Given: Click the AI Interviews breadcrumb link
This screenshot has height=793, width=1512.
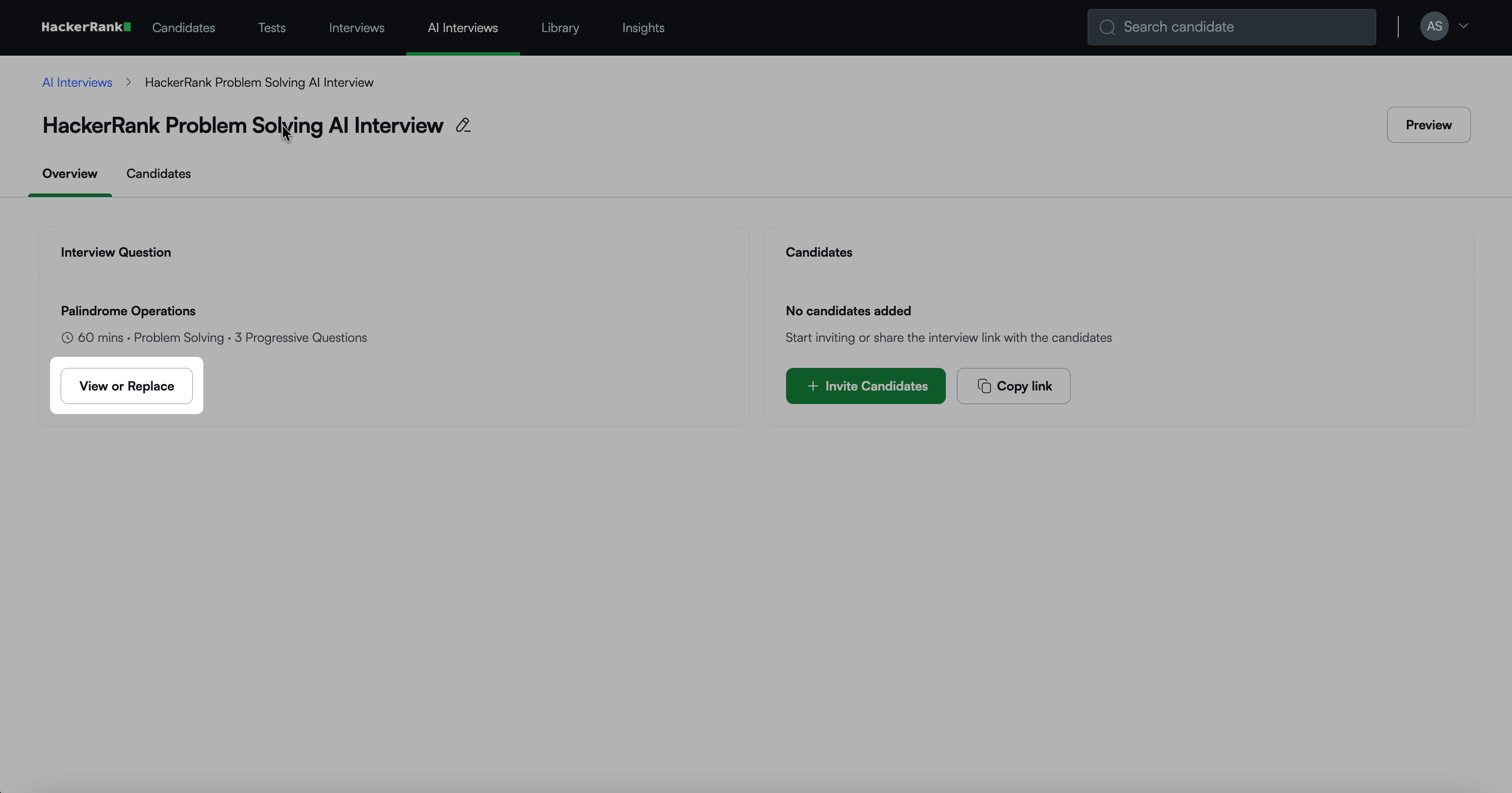Looking at the screenshot, I should pyautogui.click(x=77, y=82).
